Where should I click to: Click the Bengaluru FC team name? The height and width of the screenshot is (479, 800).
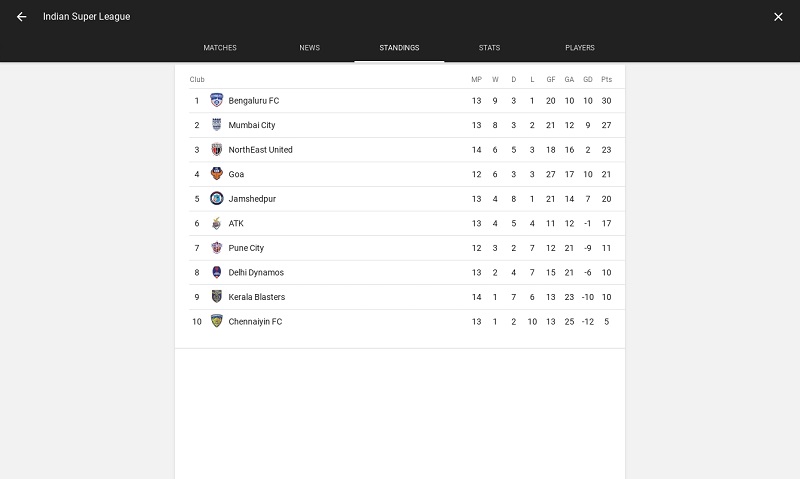pos(254,100)
